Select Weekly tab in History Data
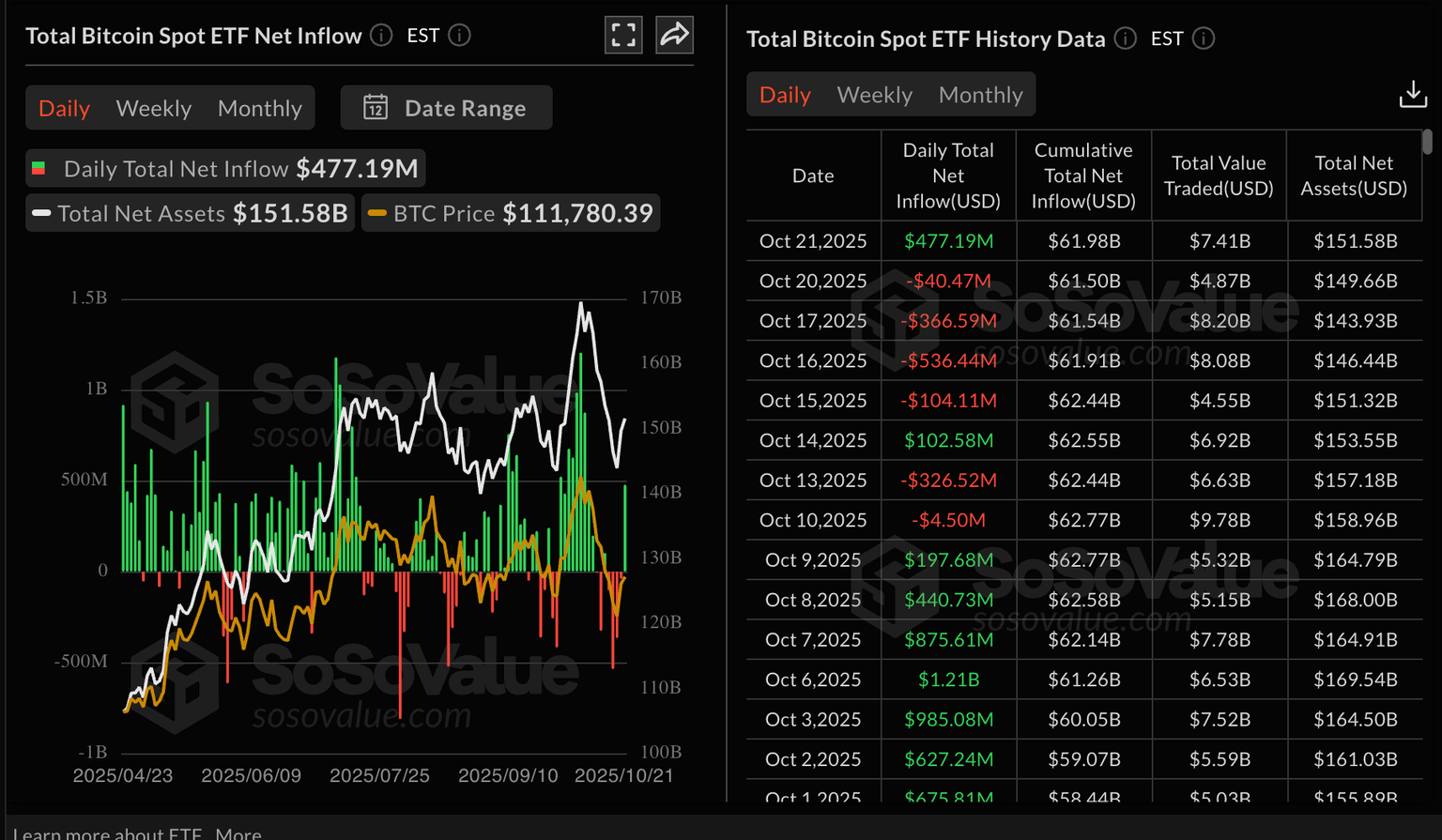Image resolution: width=1442 pixels, height=840 pixels. 875,95
